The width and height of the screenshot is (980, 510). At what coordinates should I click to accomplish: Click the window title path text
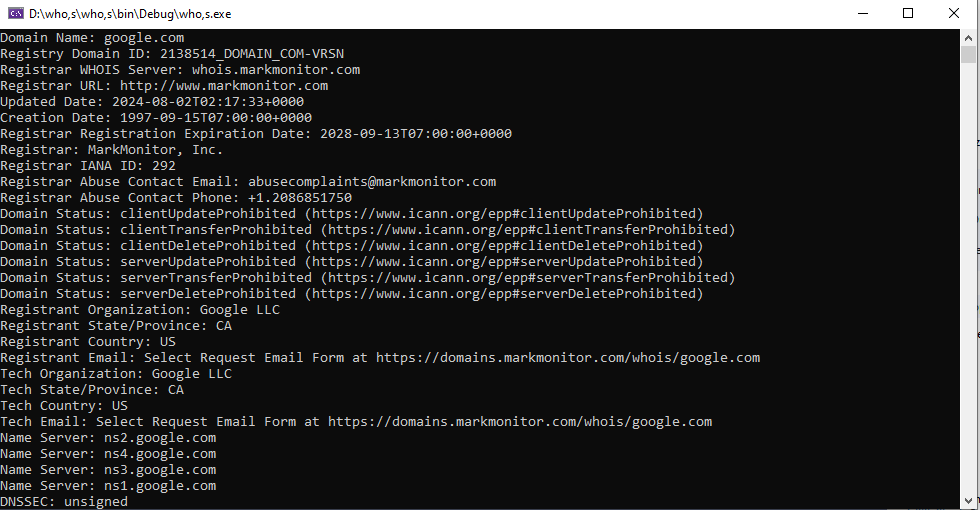click(130, 14)
